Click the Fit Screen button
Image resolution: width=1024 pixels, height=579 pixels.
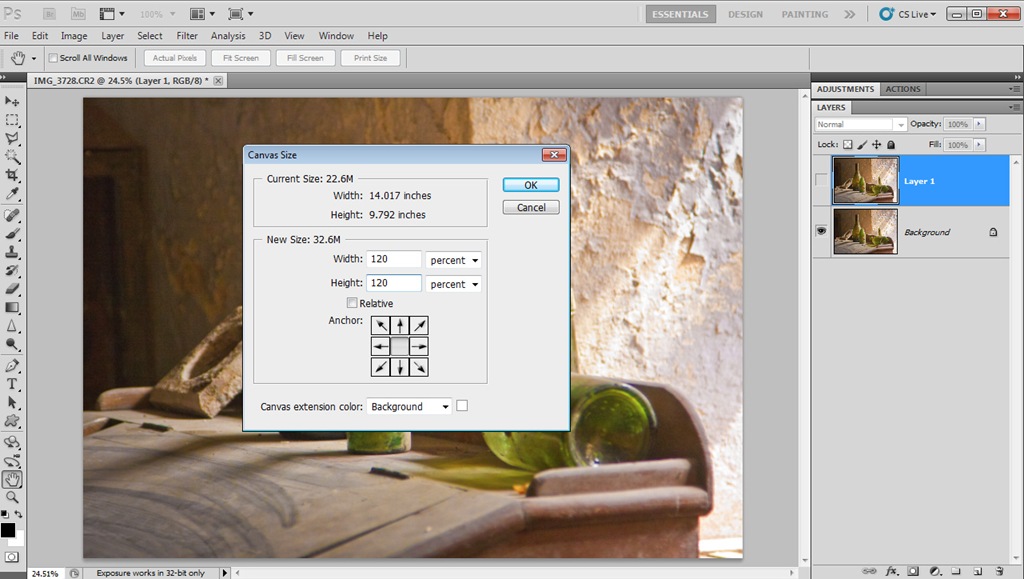point(240,57)
